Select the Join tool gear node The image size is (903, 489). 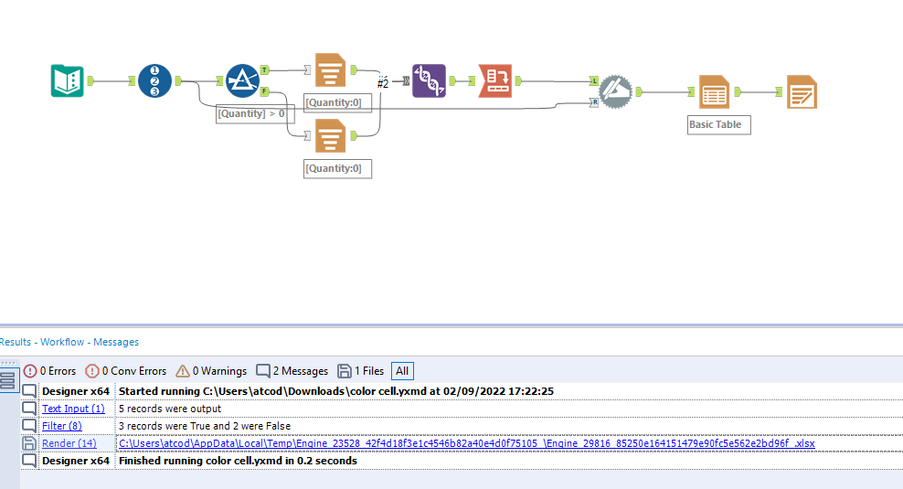616,92
